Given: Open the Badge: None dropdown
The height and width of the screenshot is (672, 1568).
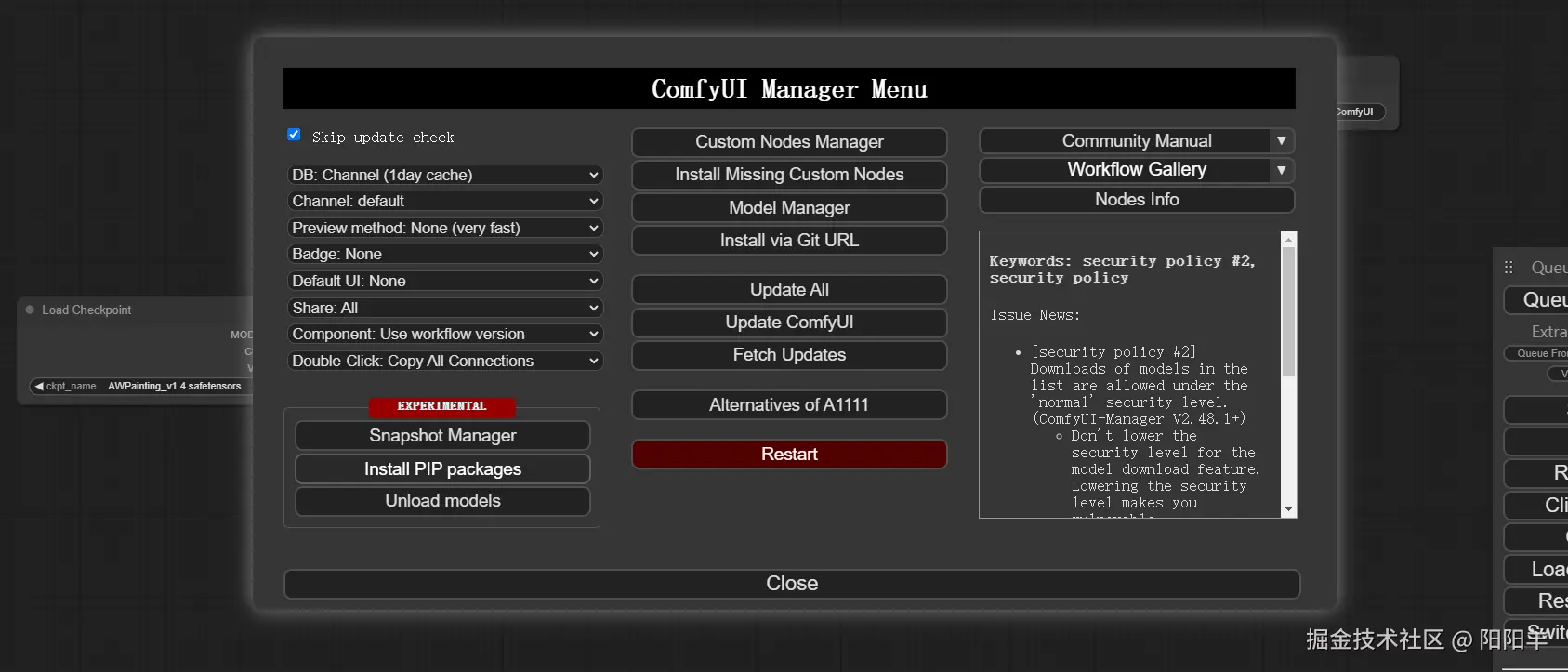Looking at the screenshot, I should click(445, 254).
